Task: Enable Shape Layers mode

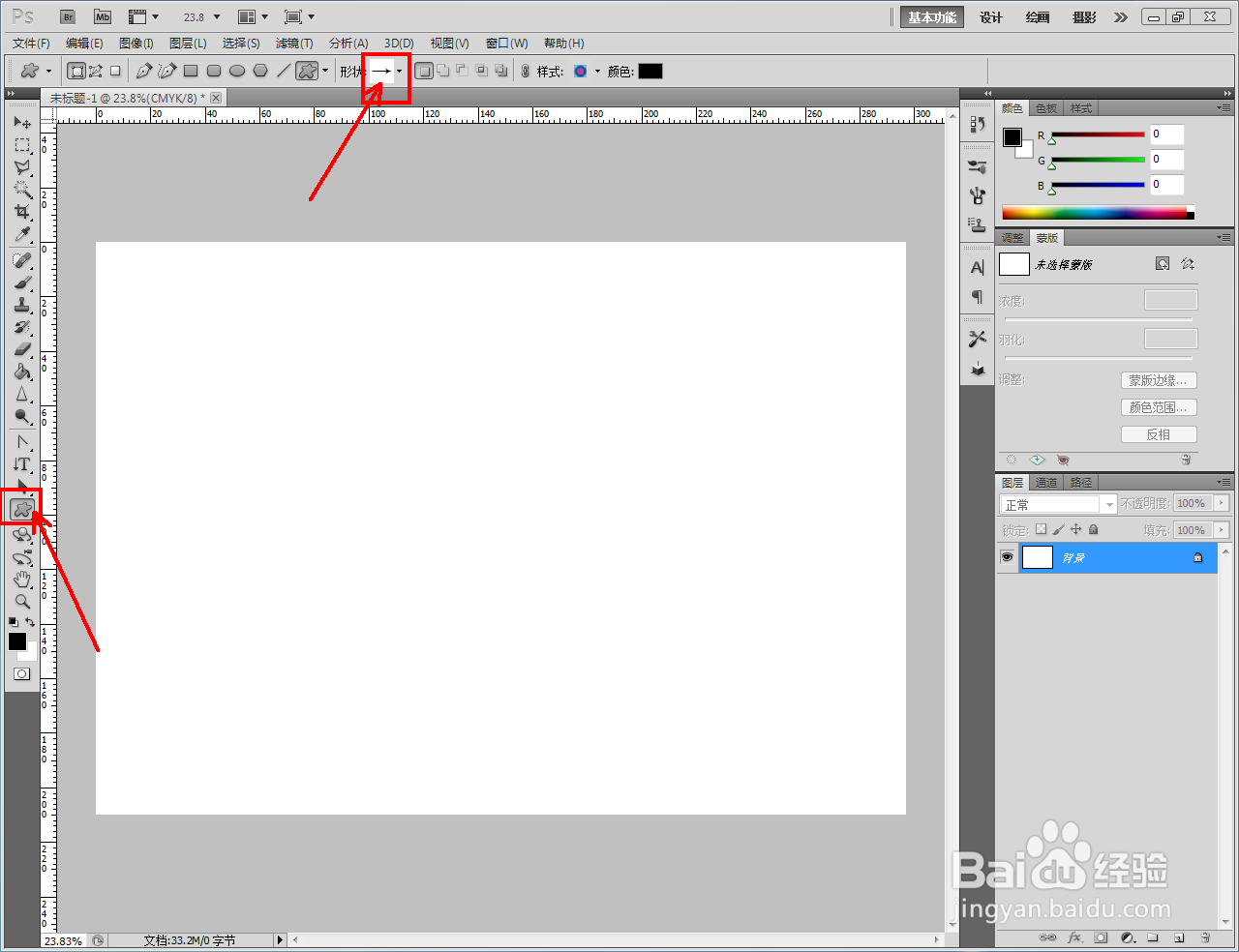Action: tap(76, 71)
